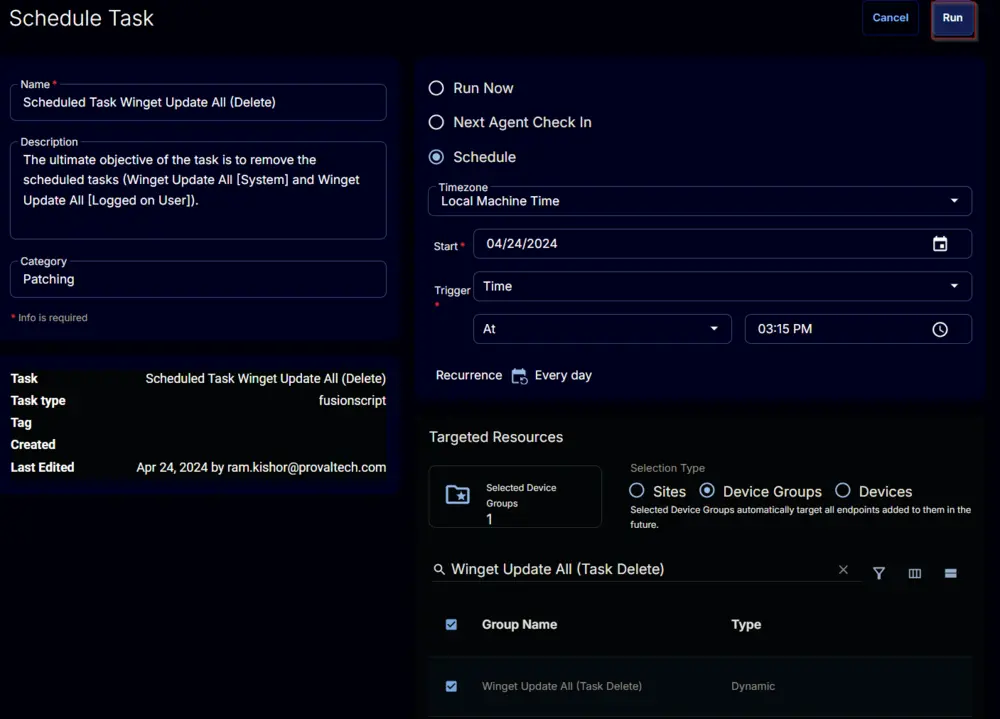1000x719 pixels.
Task: Toggle the select-all checkbox beside Group Name
Action: point(451,625)
